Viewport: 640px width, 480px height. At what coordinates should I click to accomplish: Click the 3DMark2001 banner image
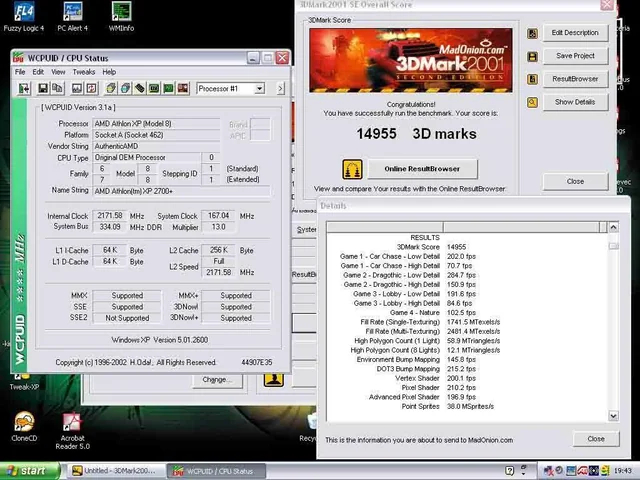click(x=411, y=60)
